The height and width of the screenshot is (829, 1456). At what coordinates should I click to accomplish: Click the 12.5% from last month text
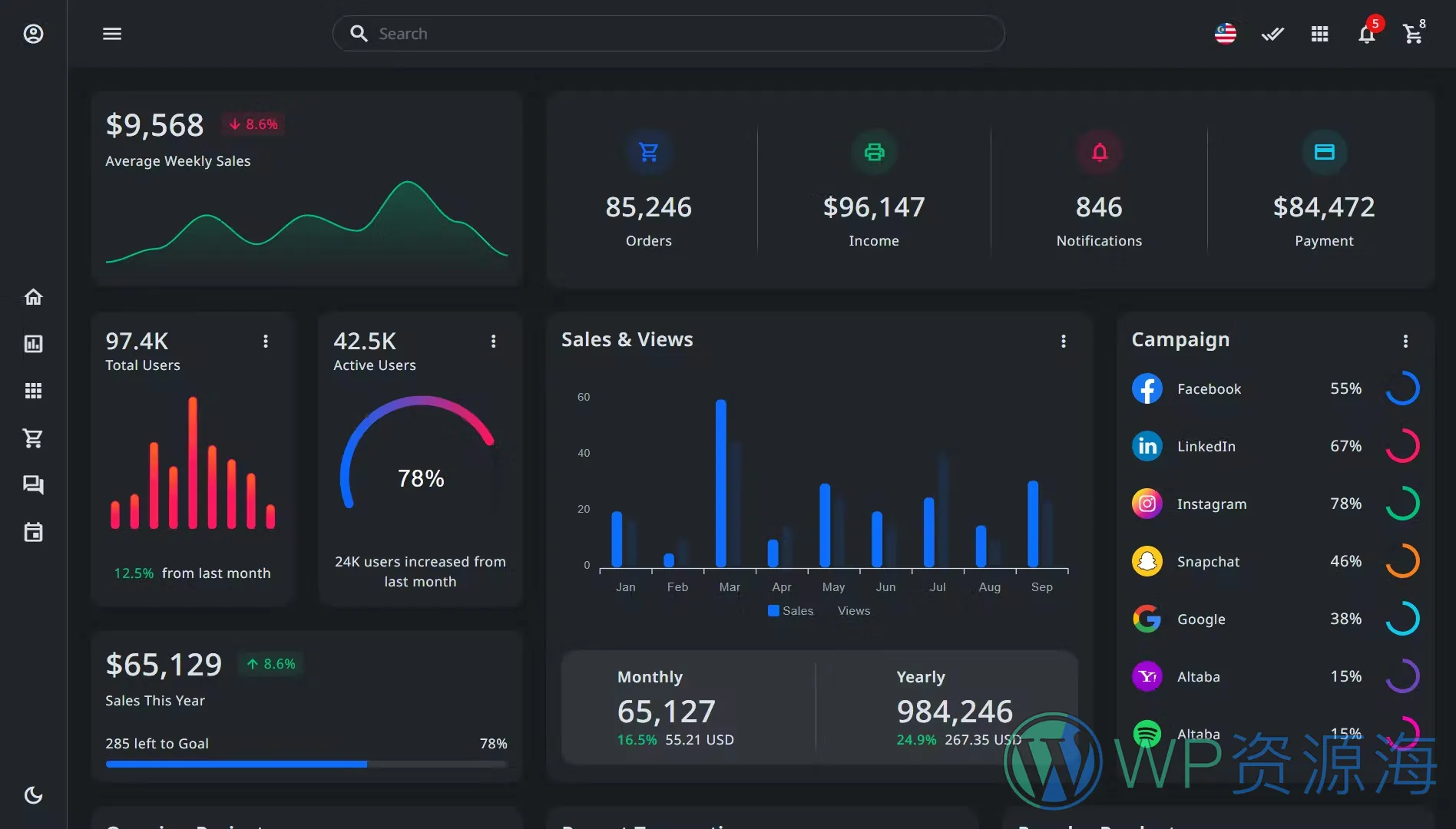click(x=192, y=573)
